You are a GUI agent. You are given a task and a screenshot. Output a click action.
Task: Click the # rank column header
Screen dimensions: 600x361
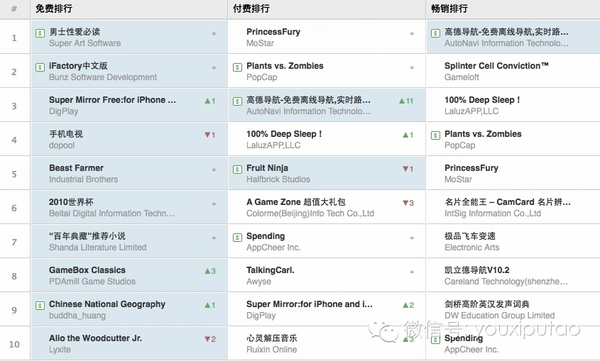click(x=14, y=8)
